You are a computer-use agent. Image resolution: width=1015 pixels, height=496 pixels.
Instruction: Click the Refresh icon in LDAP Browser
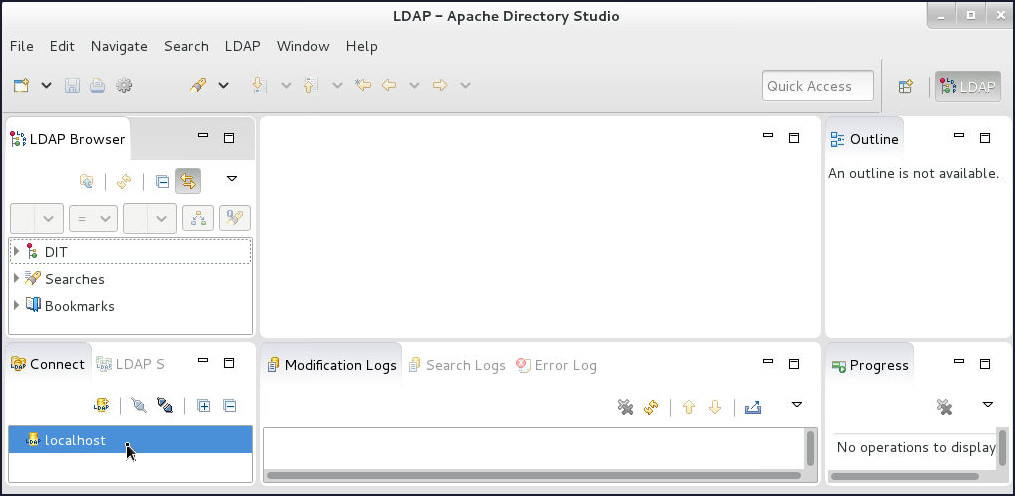coord(124,181)
